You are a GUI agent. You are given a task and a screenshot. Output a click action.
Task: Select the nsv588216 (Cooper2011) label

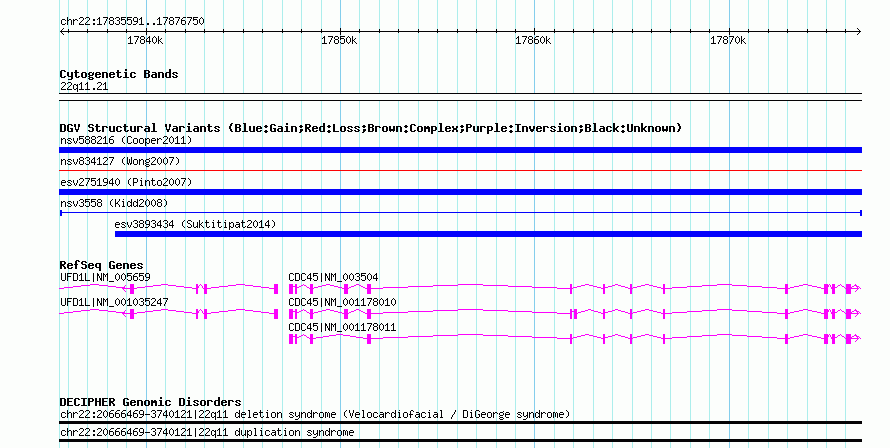126,140
